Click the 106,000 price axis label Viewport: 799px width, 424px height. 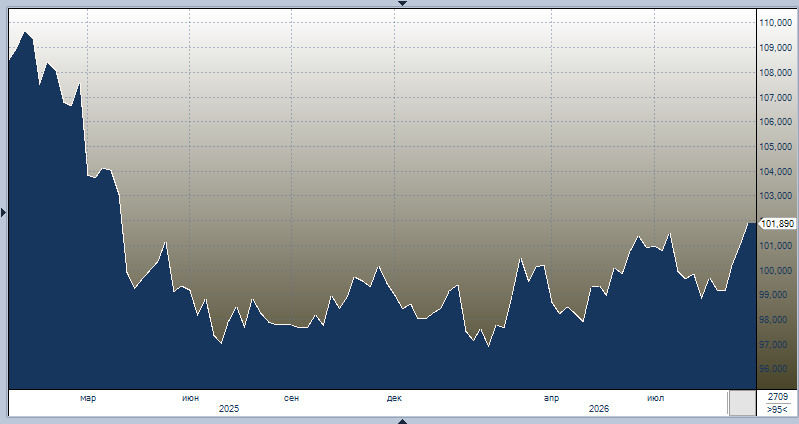tap(776, 122)
